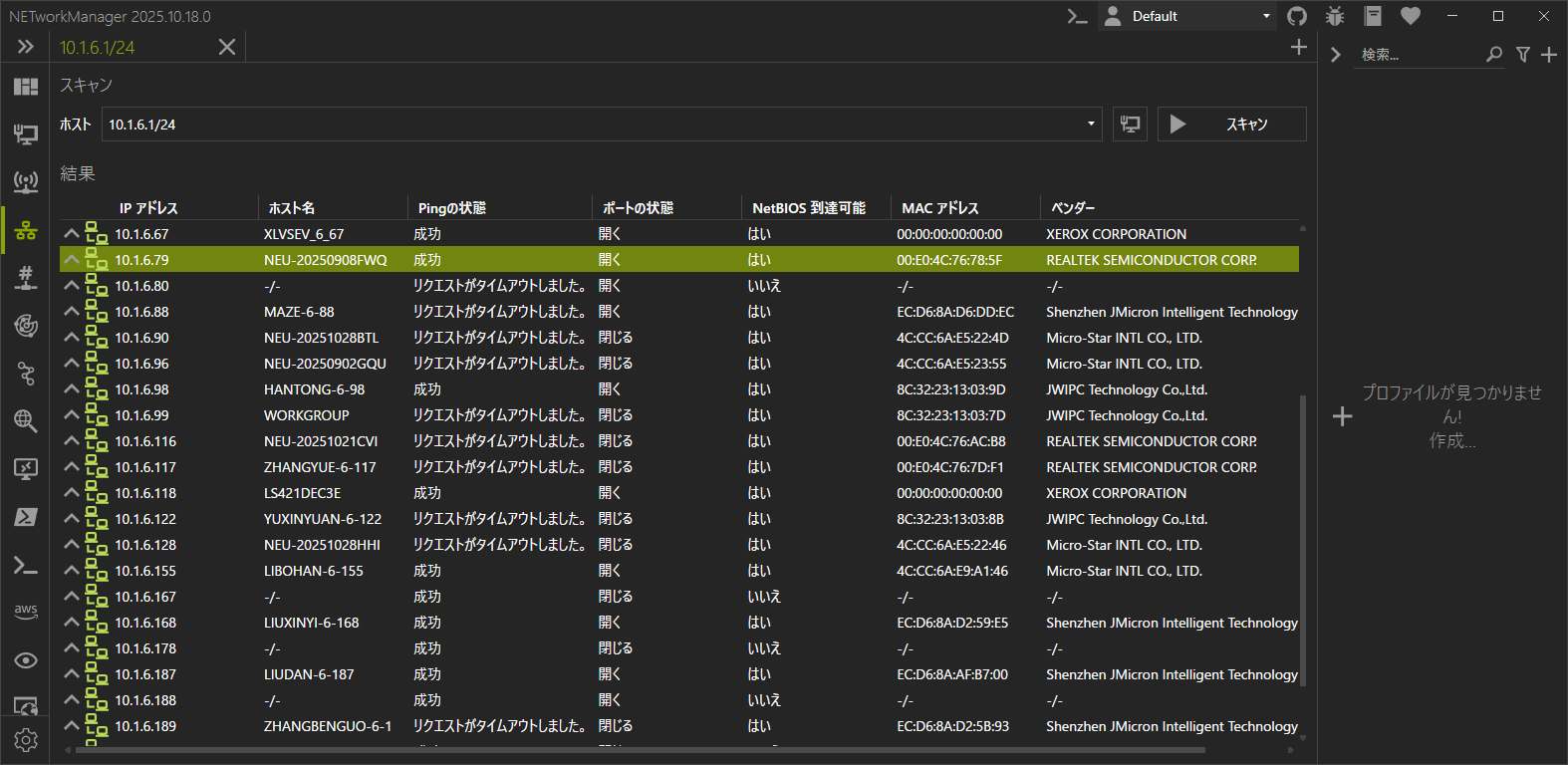Screen dimensions: 1568x765
Task: Start scan with スキャン button
Action: point(1231,125)
